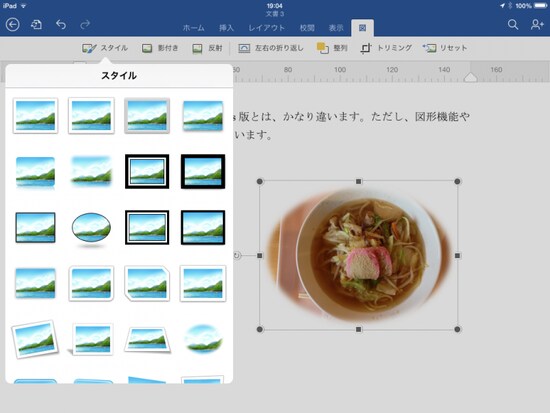Select the 図 picture tab

[x=362, y=28]
